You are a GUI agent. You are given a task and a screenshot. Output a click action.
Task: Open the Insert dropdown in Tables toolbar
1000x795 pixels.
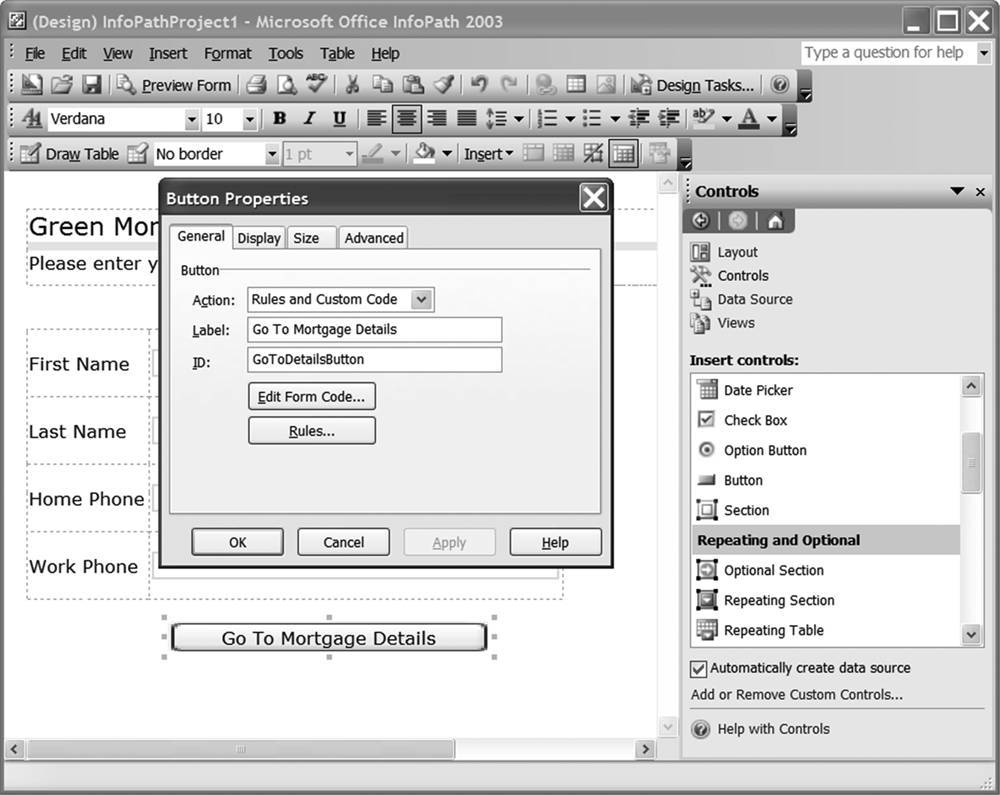point(489,154)
